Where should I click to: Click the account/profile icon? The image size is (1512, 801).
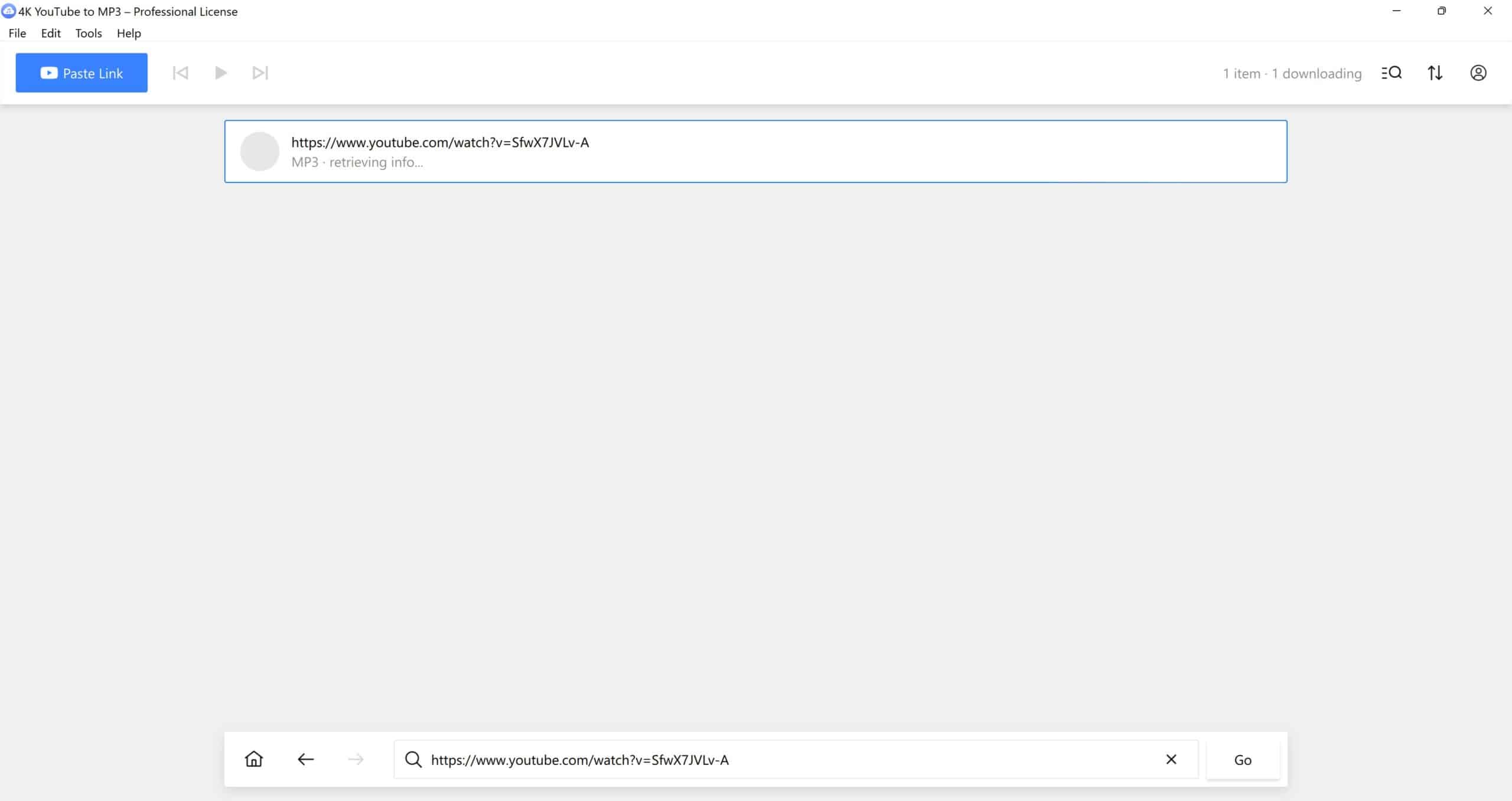(x=1479, y=73)
